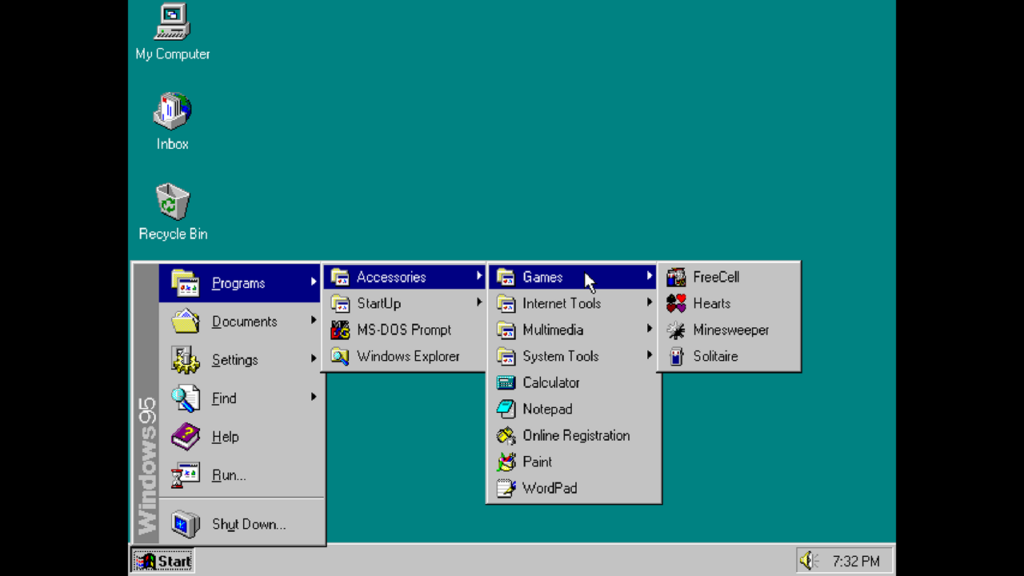Choose Online Registration entry
The width and height of the screenshot is (1024, 576).
574,435
